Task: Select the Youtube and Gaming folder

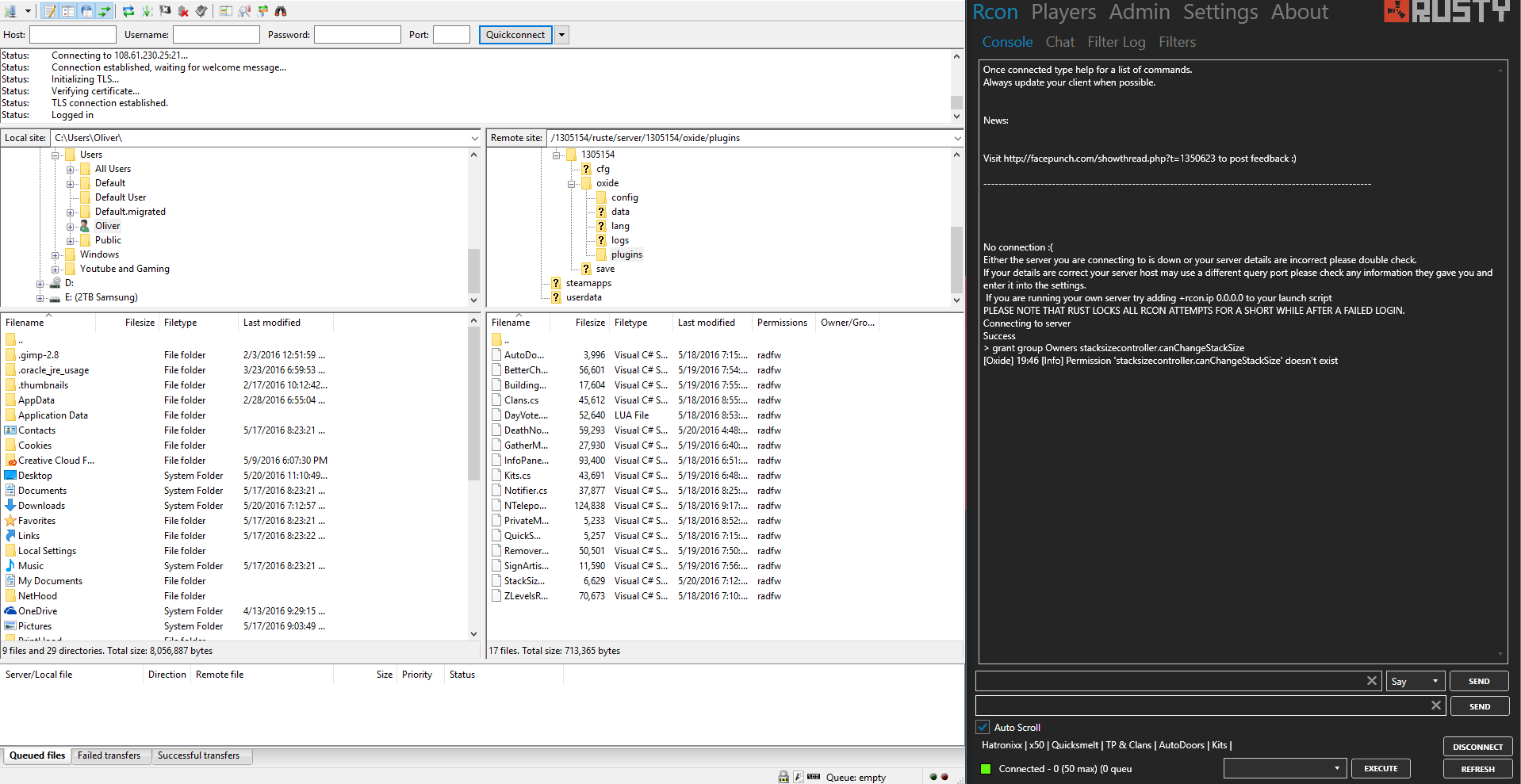Action: [x=125, y=270]
